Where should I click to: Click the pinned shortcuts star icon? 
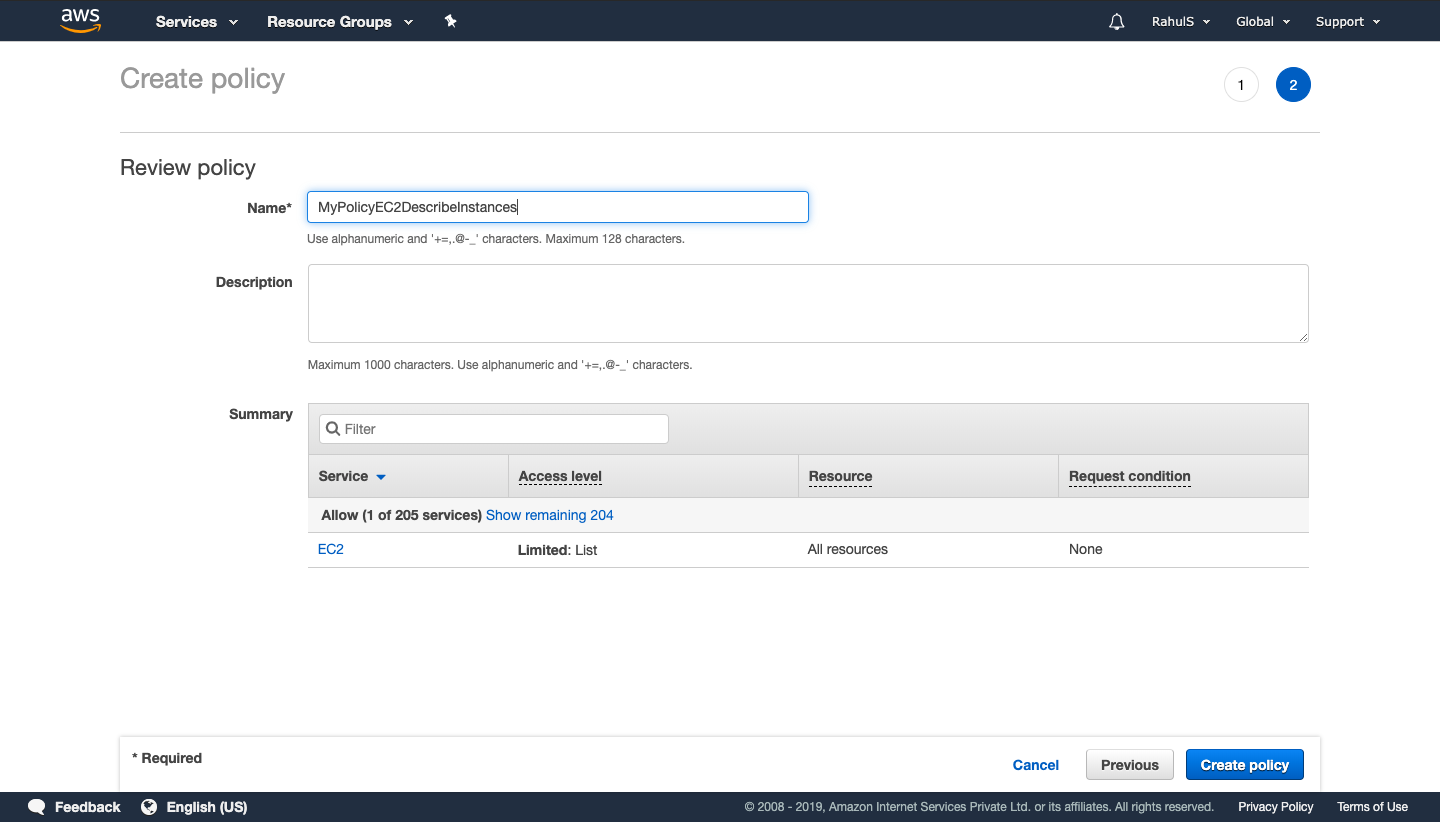coord(450,20)
